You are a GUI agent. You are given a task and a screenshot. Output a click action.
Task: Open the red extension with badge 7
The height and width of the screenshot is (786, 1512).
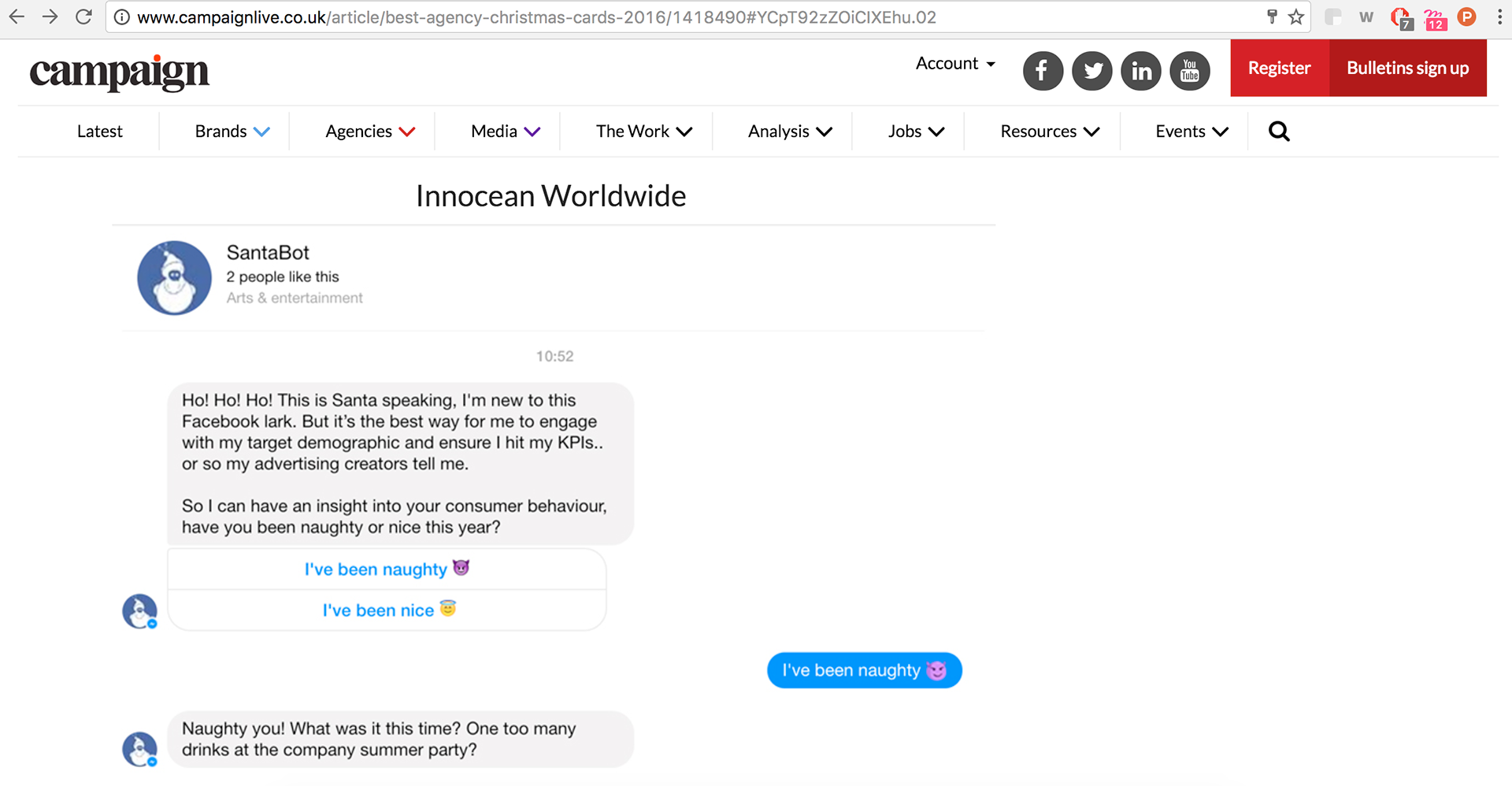pyautogui.click(x=1401, y=18)
